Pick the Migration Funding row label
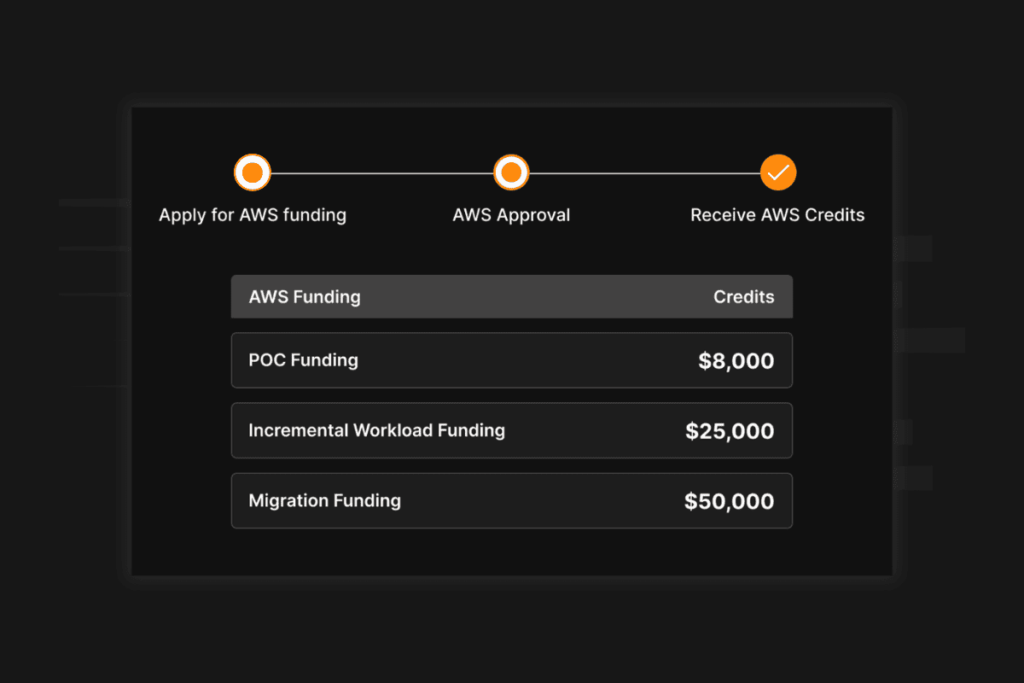 (x=324, y=501)
